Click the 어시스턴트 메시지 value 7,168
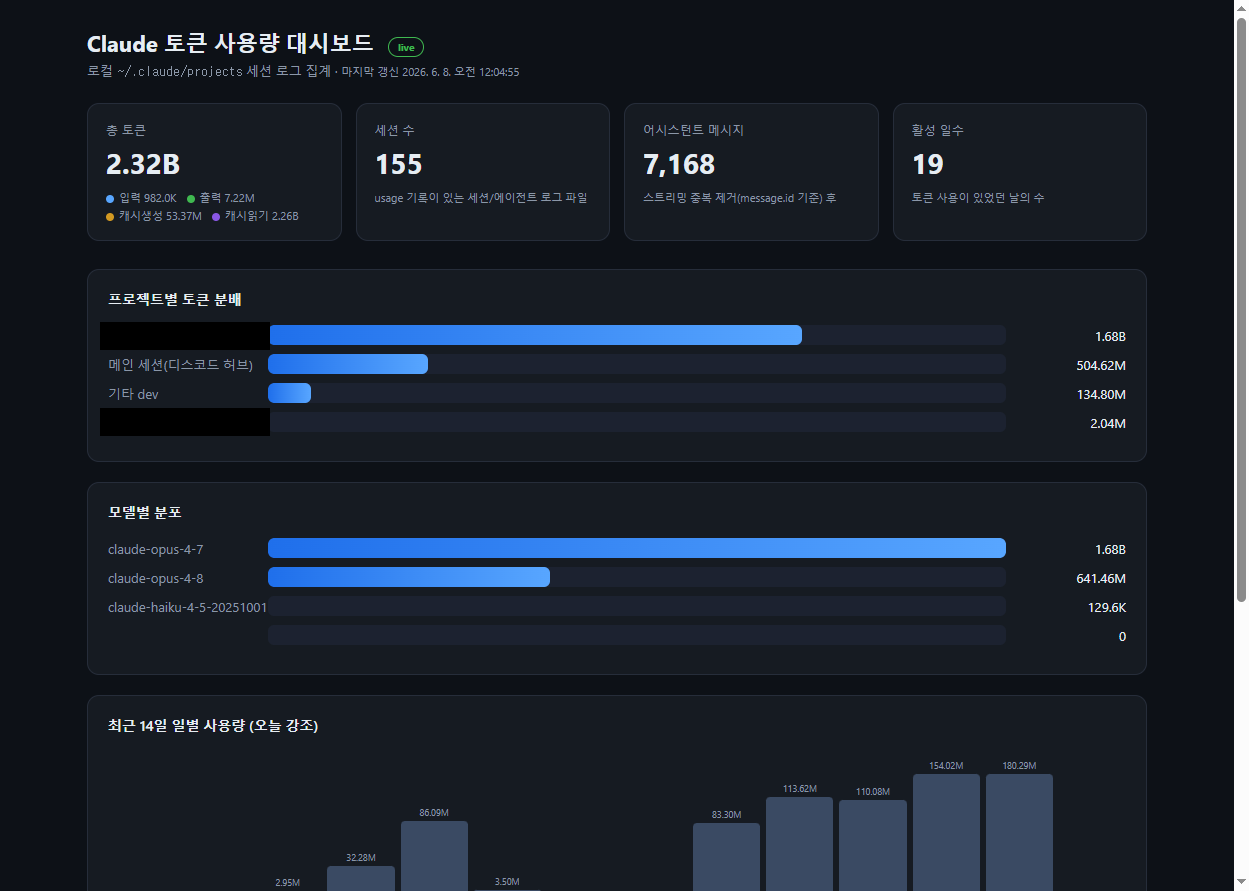The height and width of the screenshot is (891, 1249). coord(679,164)
